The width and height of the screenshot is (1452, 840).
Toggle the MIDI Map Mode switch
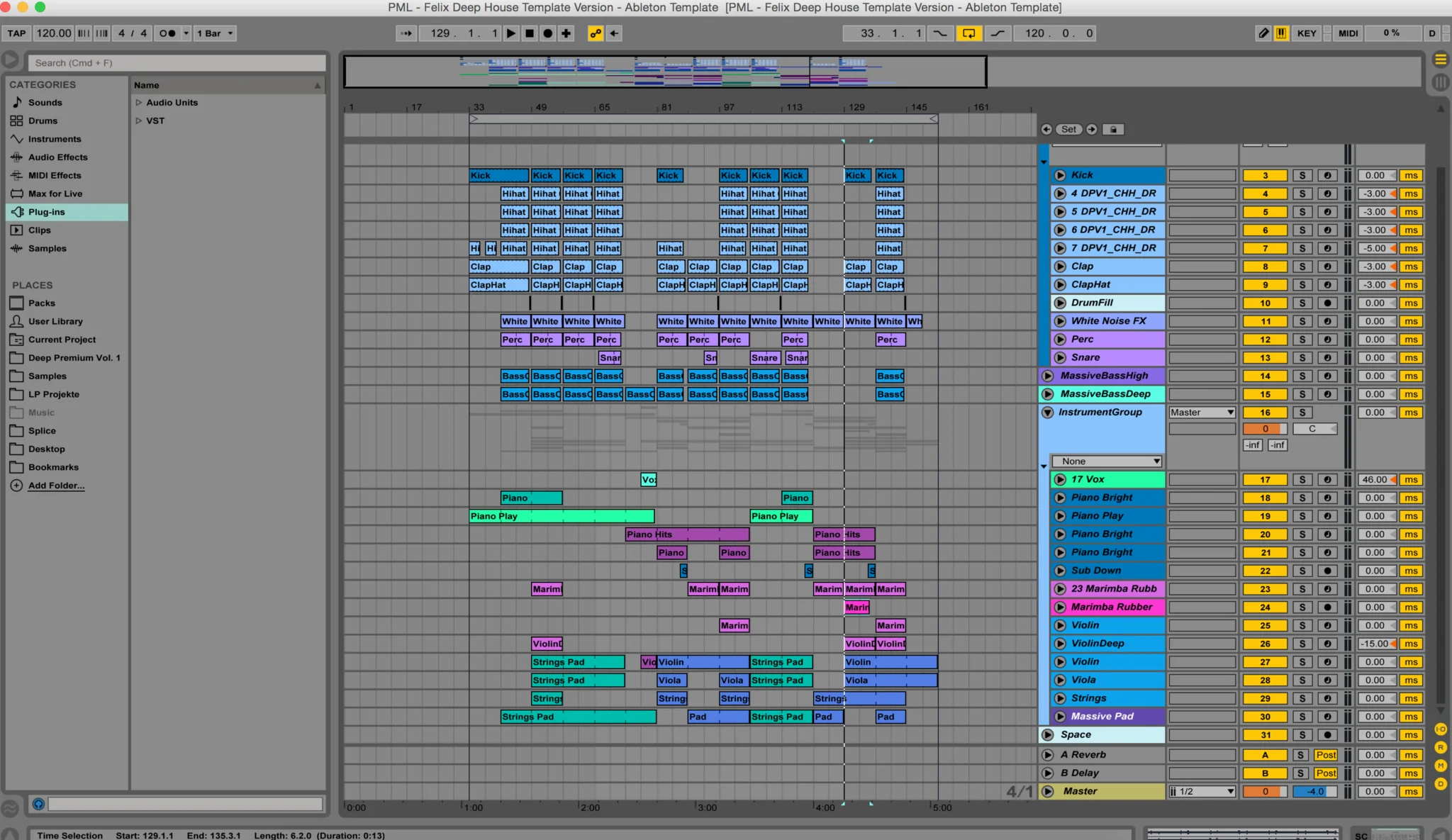click(1348, 33)
